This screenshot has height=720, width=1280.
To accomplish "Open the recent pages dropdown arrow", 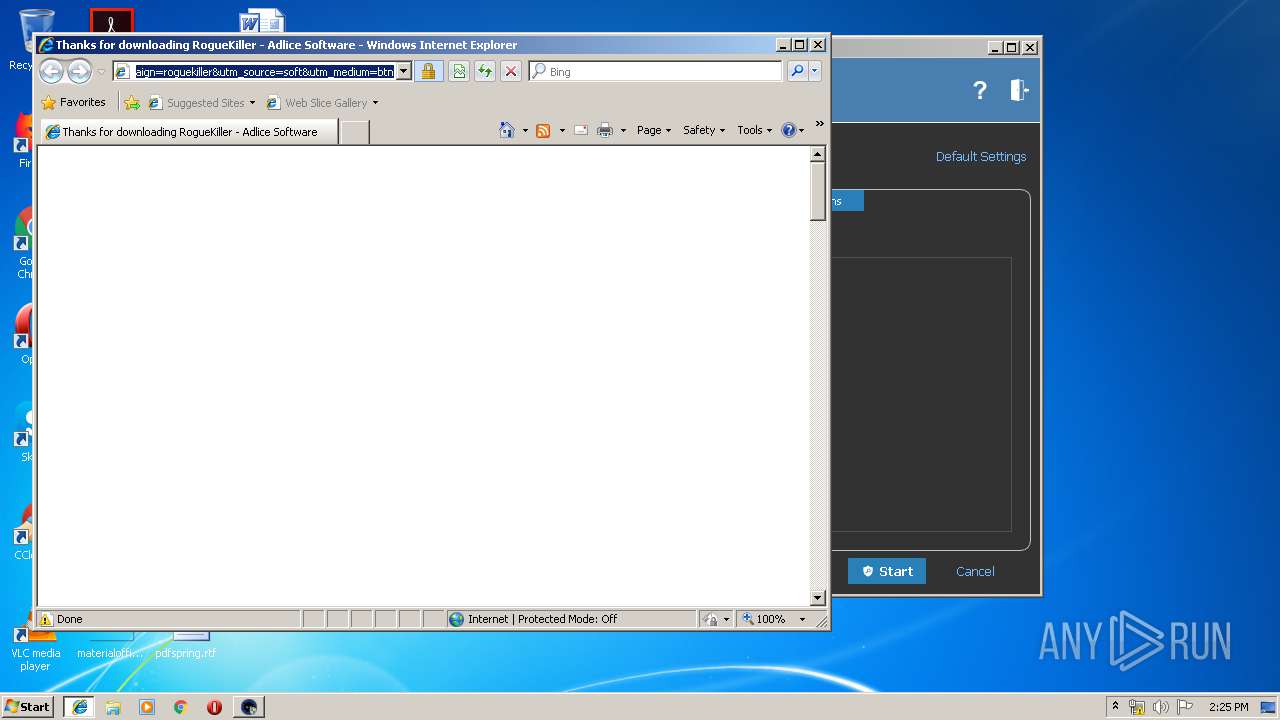I will pyautogui.click(x=101, y=72).
